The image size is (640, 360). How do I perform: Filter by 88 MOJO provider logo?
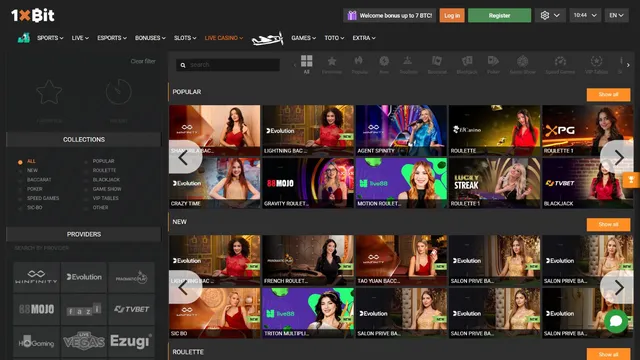click(x=36, y=309)
